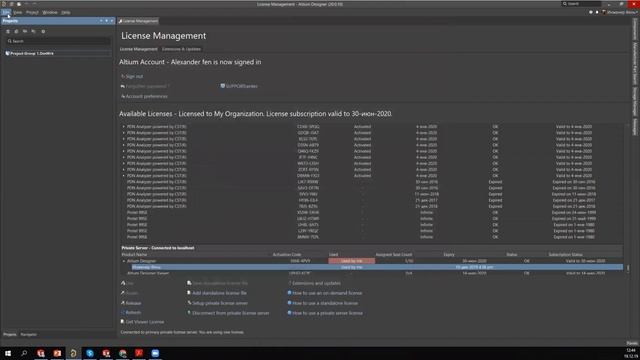This screenshot has width=640, height=360.
Task: Open the Chrome taskbar icon
Action: pos(122,353)
